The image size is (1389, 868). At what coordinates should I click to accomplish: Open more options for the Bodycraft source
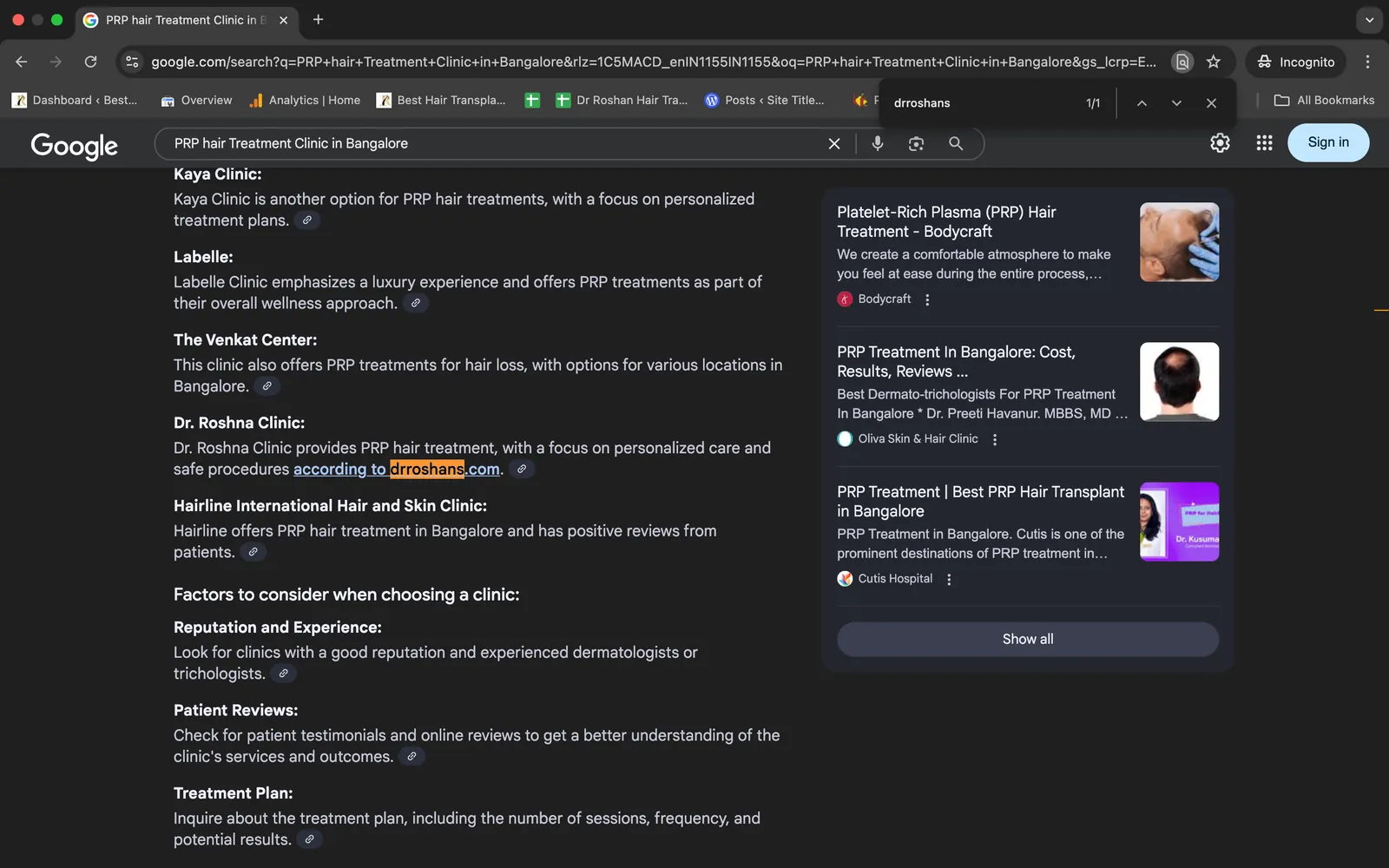pos(927,299)
